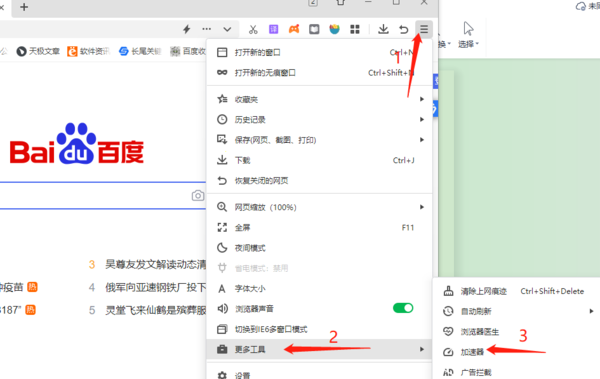The image size is (600, 379).
Task: Select 清除上网痕迹 in submenu
Action: [x=517, y=291]
